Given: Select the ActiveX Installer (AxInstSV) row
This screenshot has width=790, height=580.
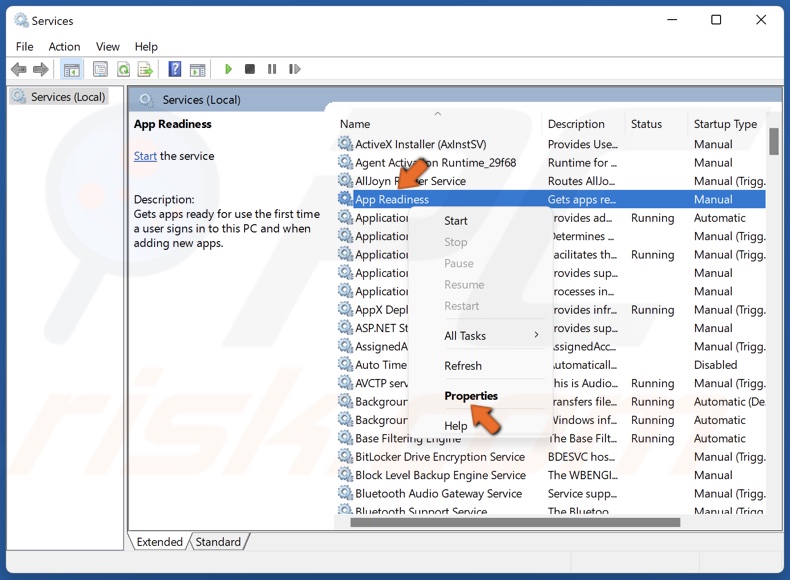Looking at the screenshot, I should tap(551, 144).
